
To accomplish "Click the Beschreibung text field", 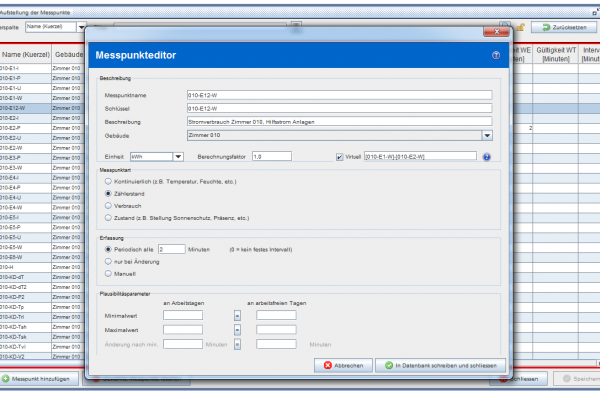I will (x=340, y=121).
